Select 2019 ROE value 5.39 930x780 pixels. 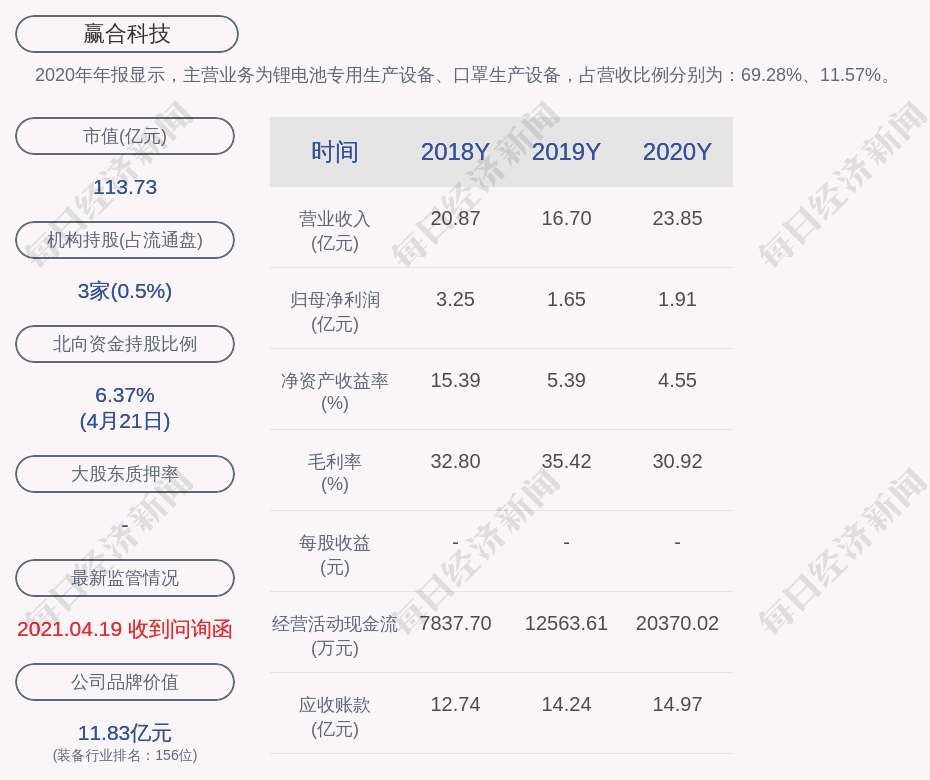coord(566,380)
